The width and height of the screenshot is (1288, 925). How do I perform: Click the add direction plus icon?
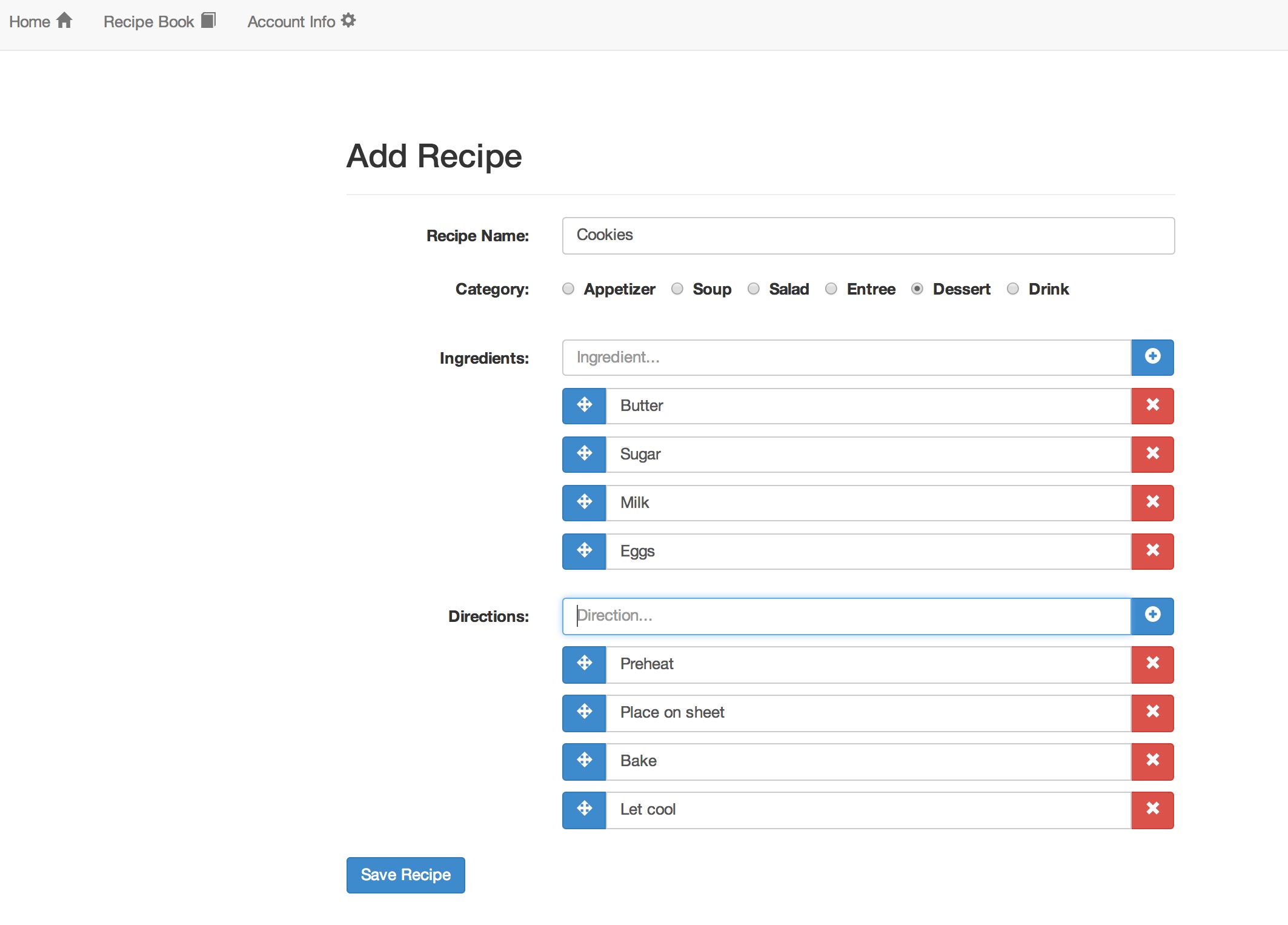(1152, 615)
